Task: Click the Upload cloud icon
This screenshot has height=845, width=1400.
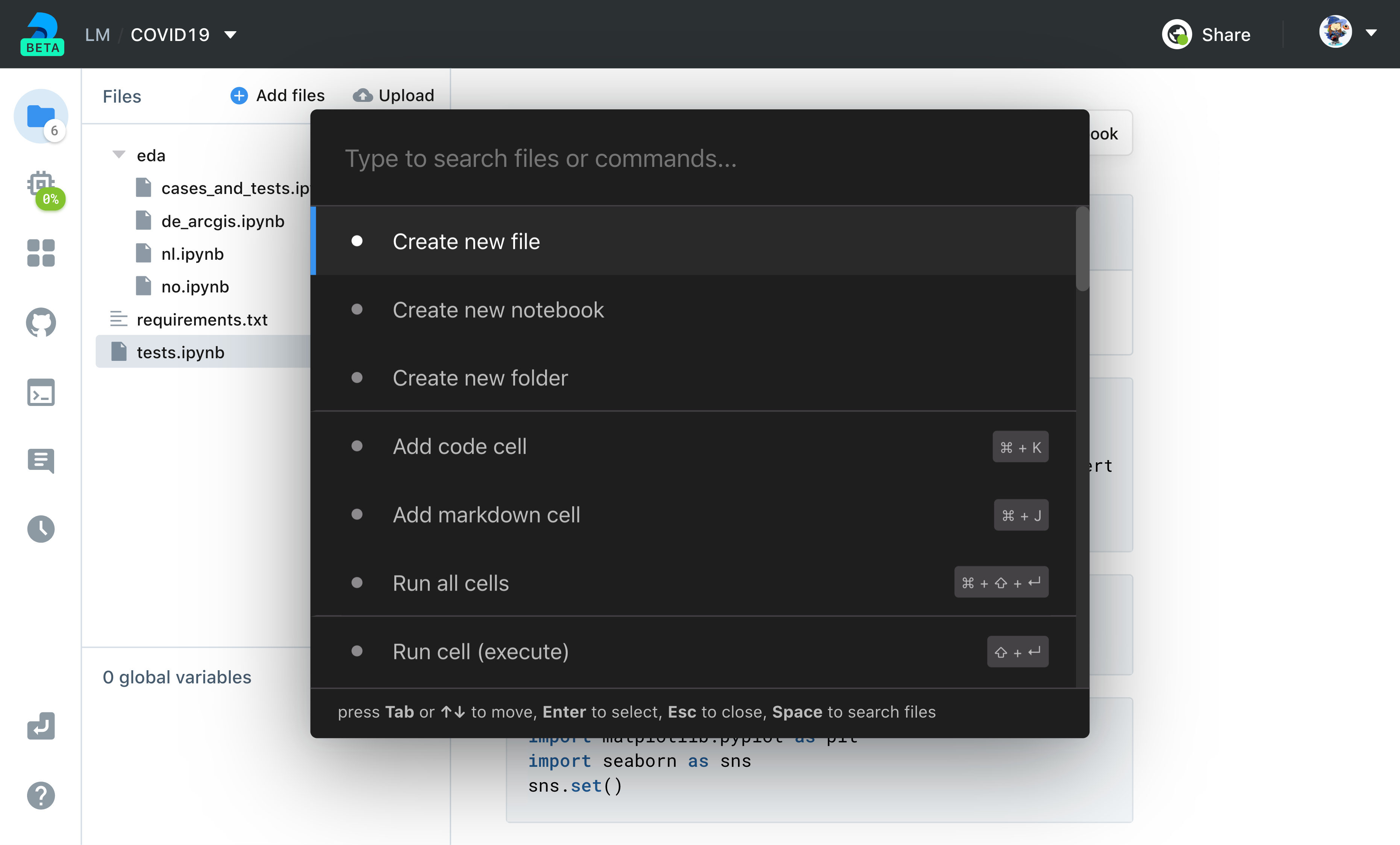Action: click(x=364, y=95)
